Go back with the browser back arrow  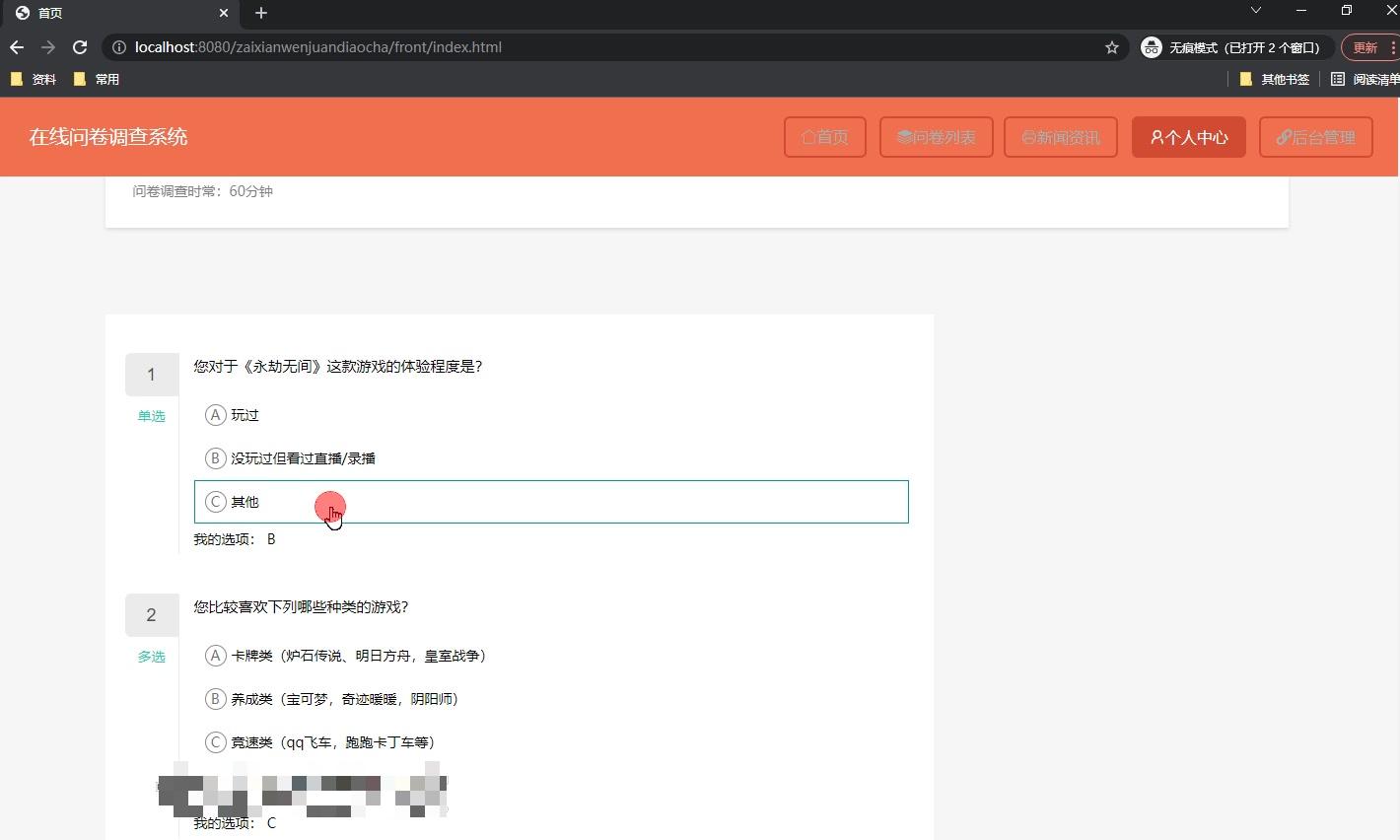[17, 47]
